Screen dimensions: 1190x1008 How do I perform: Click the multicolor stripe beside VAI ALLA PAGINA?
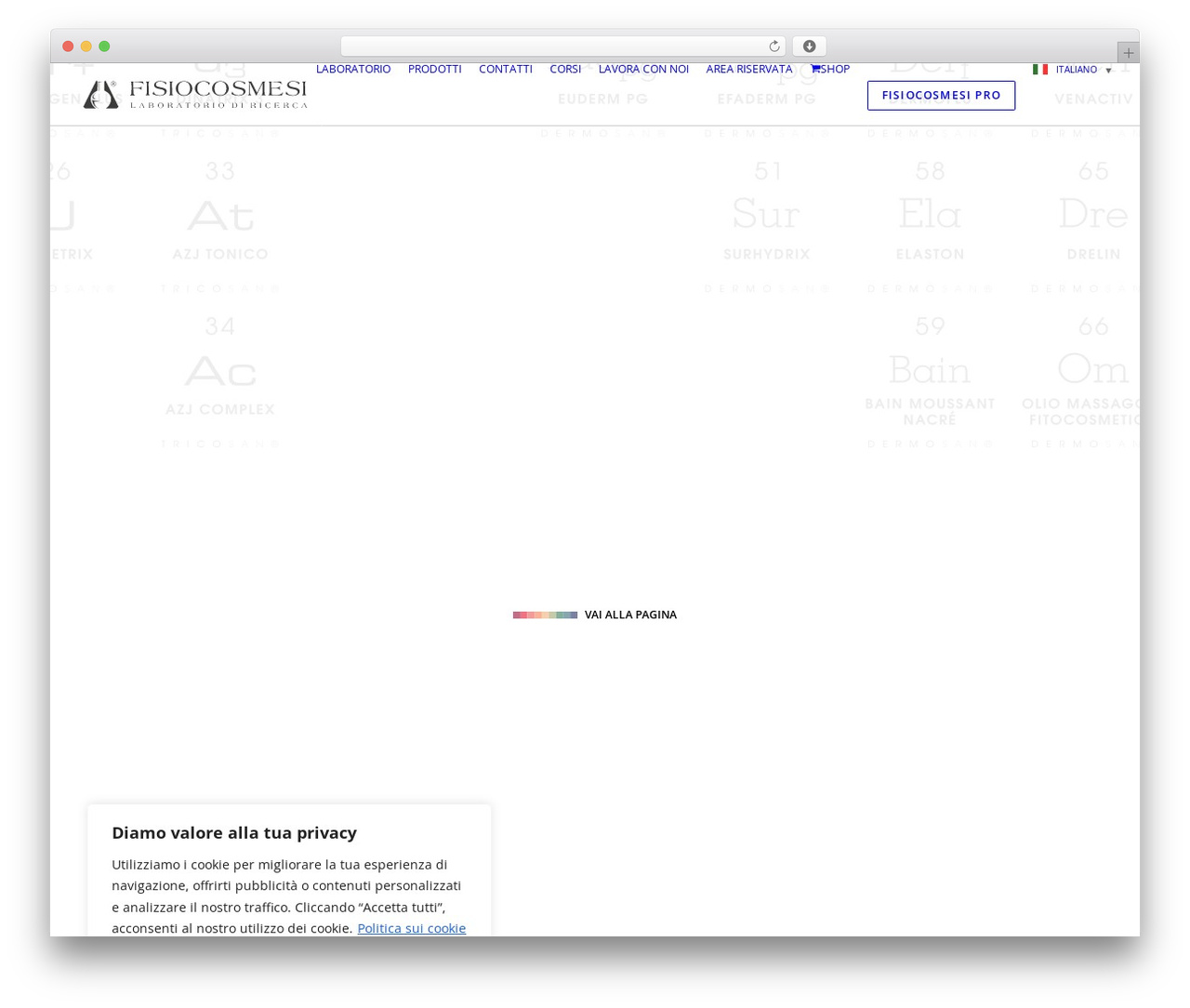pyautogui.click(x=545, y=615)
